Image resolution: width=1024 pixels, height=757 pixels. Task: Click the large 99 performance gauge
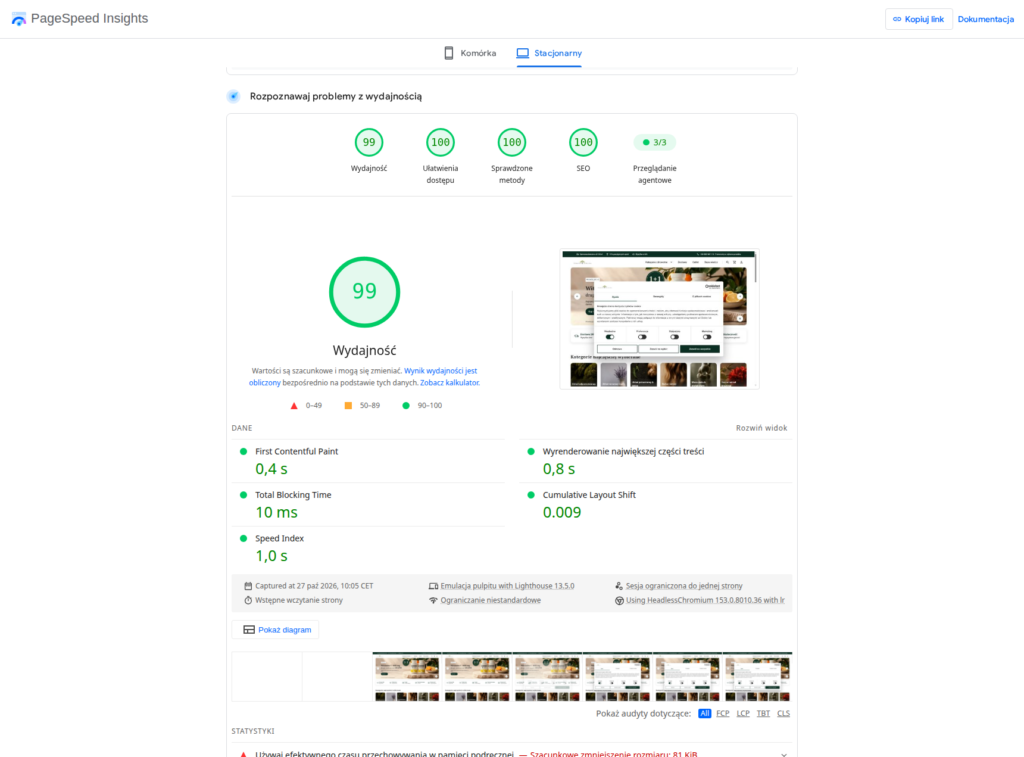pyautogui.click(x=364, y=291)
